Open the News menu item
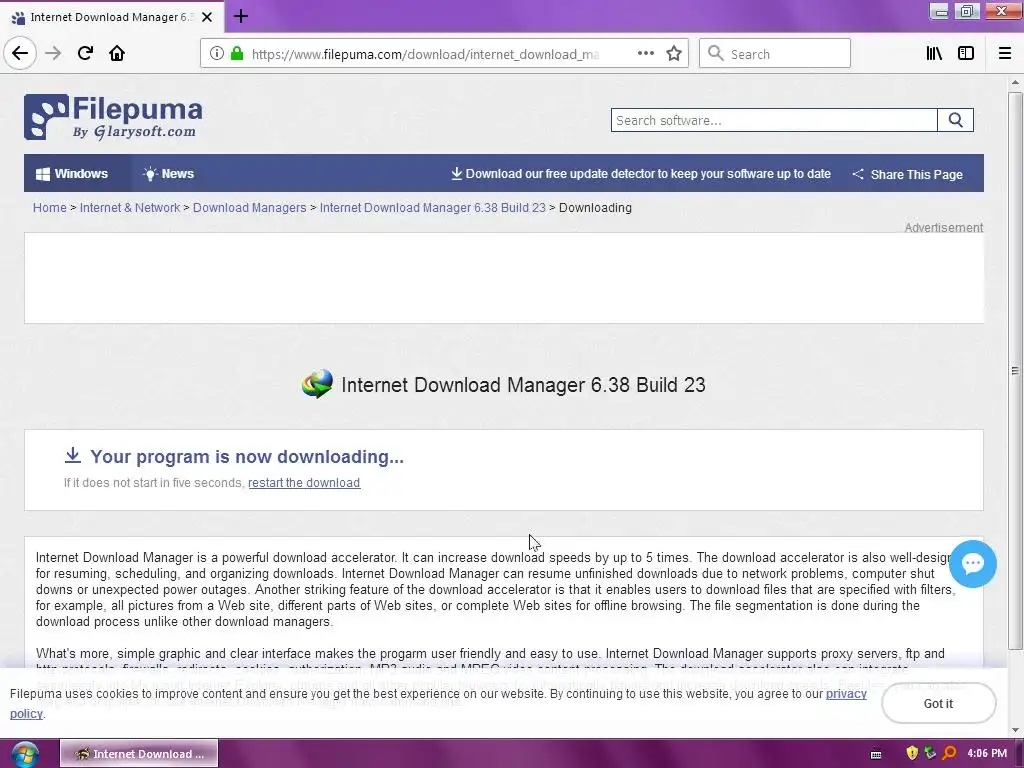This screenshot has width=1024, height=768. [x=168, y=174]
